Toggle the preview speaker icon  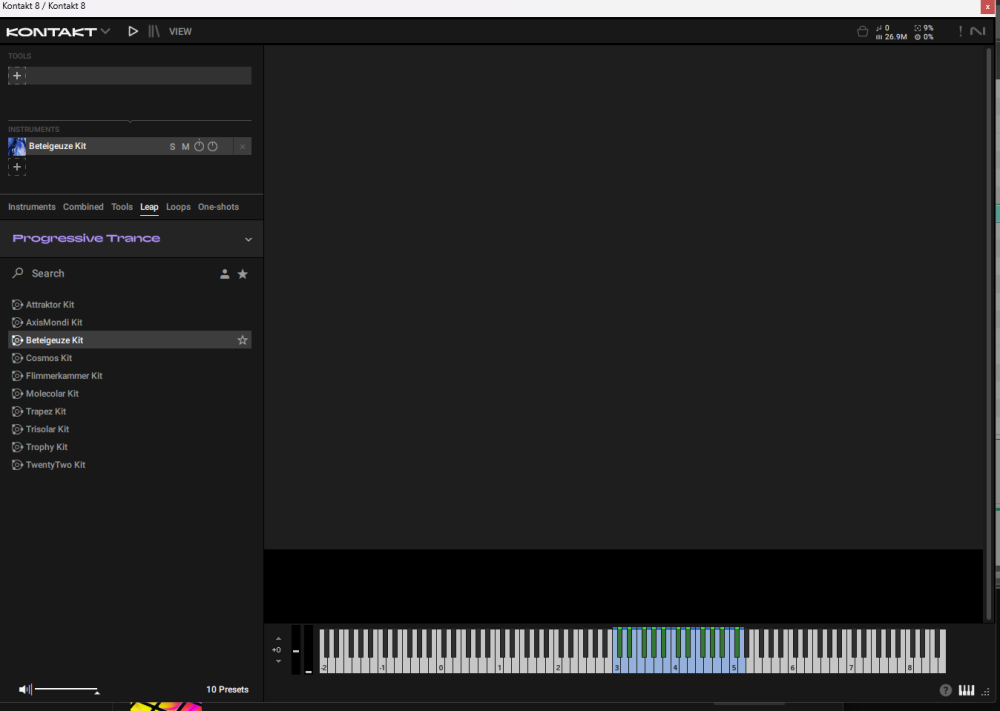(x=25, y=689)
